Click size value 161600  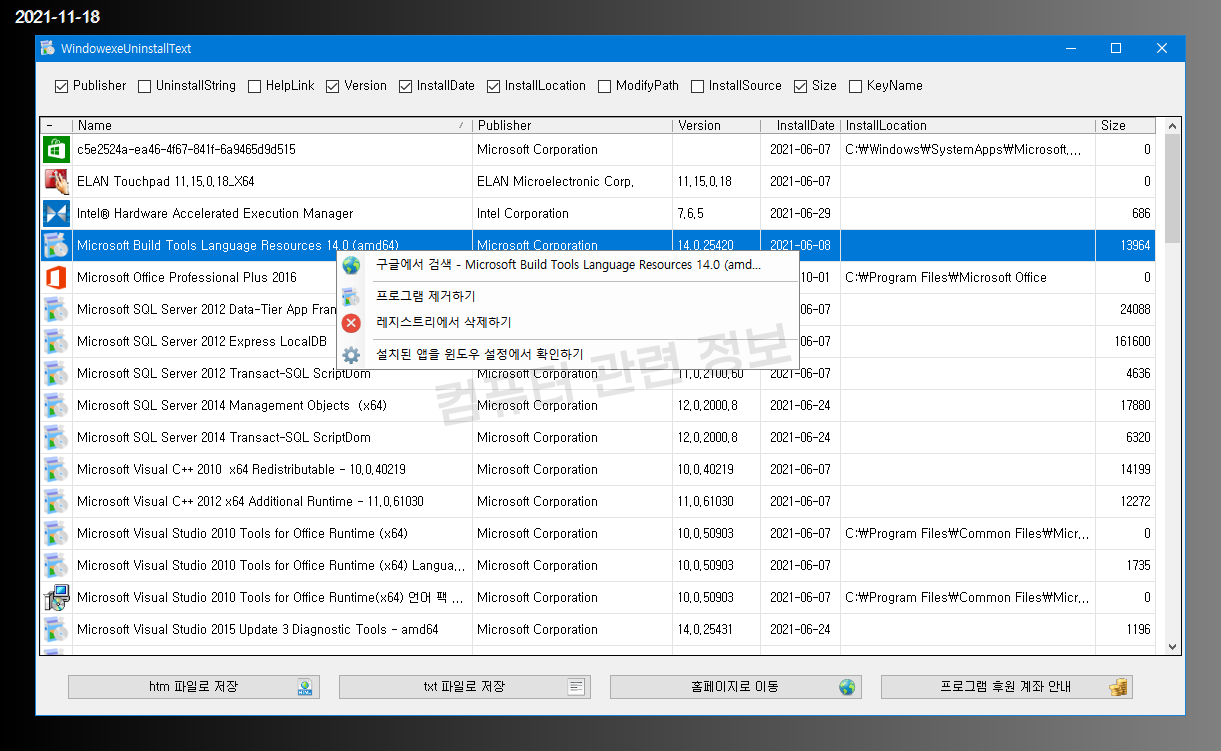click(x=1132, y=342)
